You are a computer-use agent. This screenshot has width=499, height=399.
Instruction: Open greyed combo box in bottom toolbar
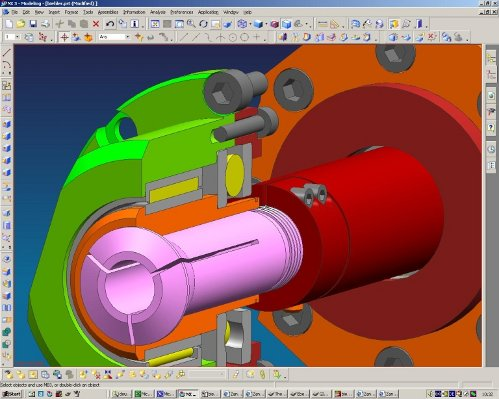[207, 375]
